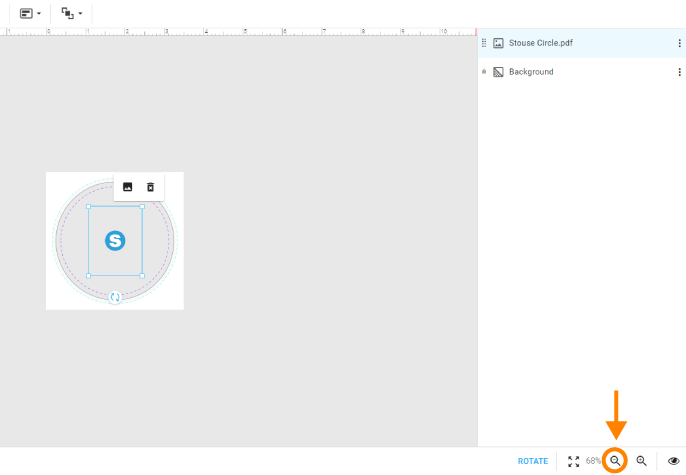Open options menu for Background layer
686x475 pixels.
(x=679, y=72)
